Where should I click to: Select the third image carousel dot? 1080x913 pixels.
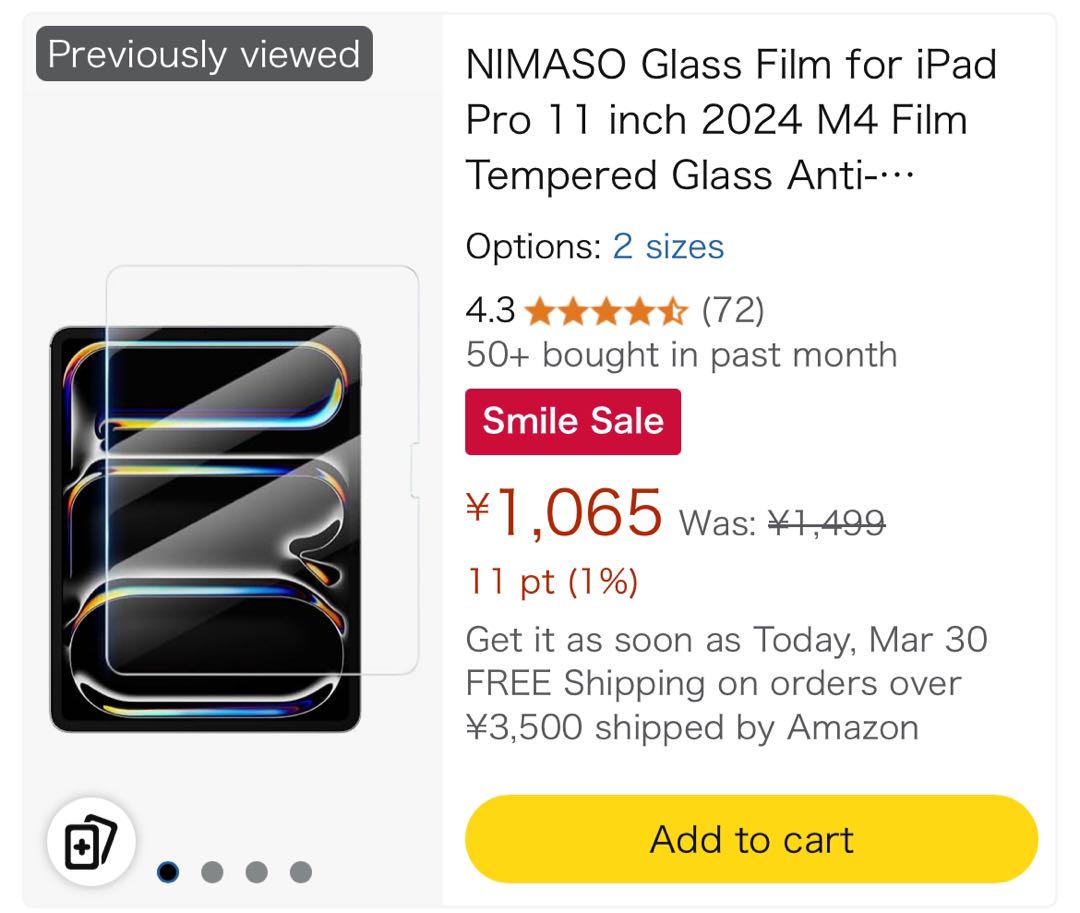(256, 872)
